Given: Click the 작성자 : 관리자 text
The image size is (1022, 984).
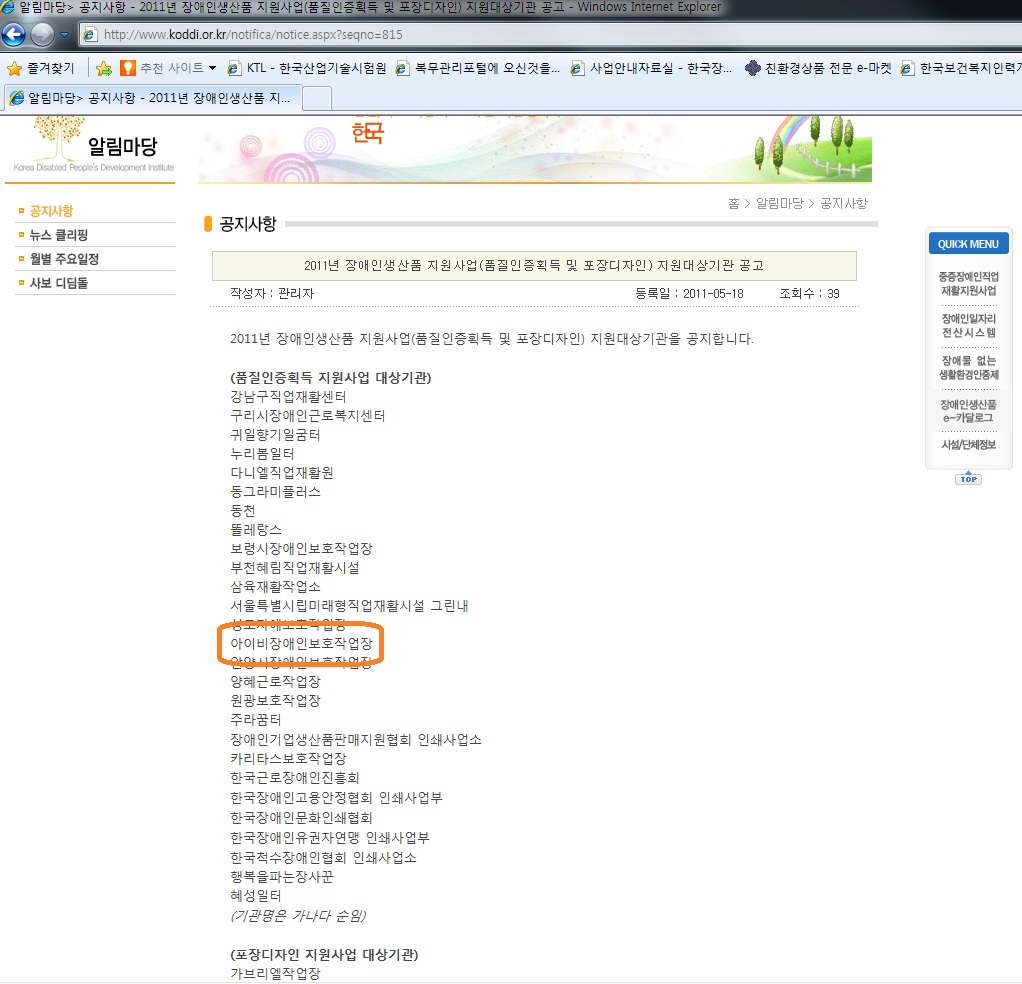Looking at the screenshot, I should [x=272, y=294].
